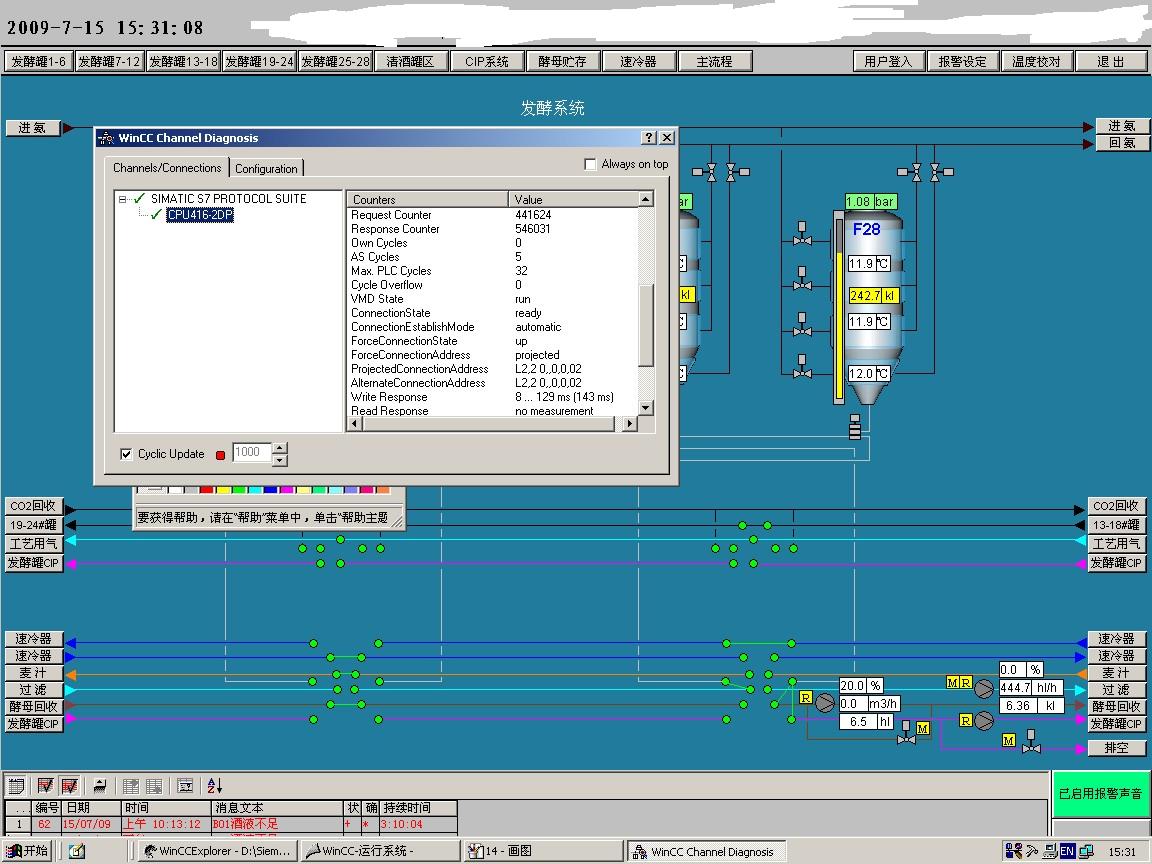
Task: Open the 酵母贮存 screen
Action: 563,61
